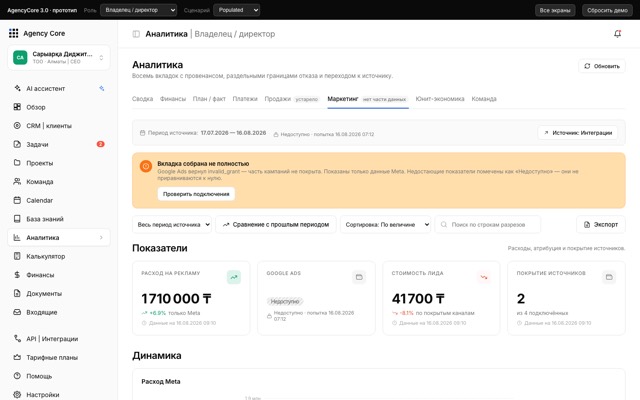Screen dimensions: 640x400
Task: Open AI ассистент in sidebar
Action: point(59,88)
